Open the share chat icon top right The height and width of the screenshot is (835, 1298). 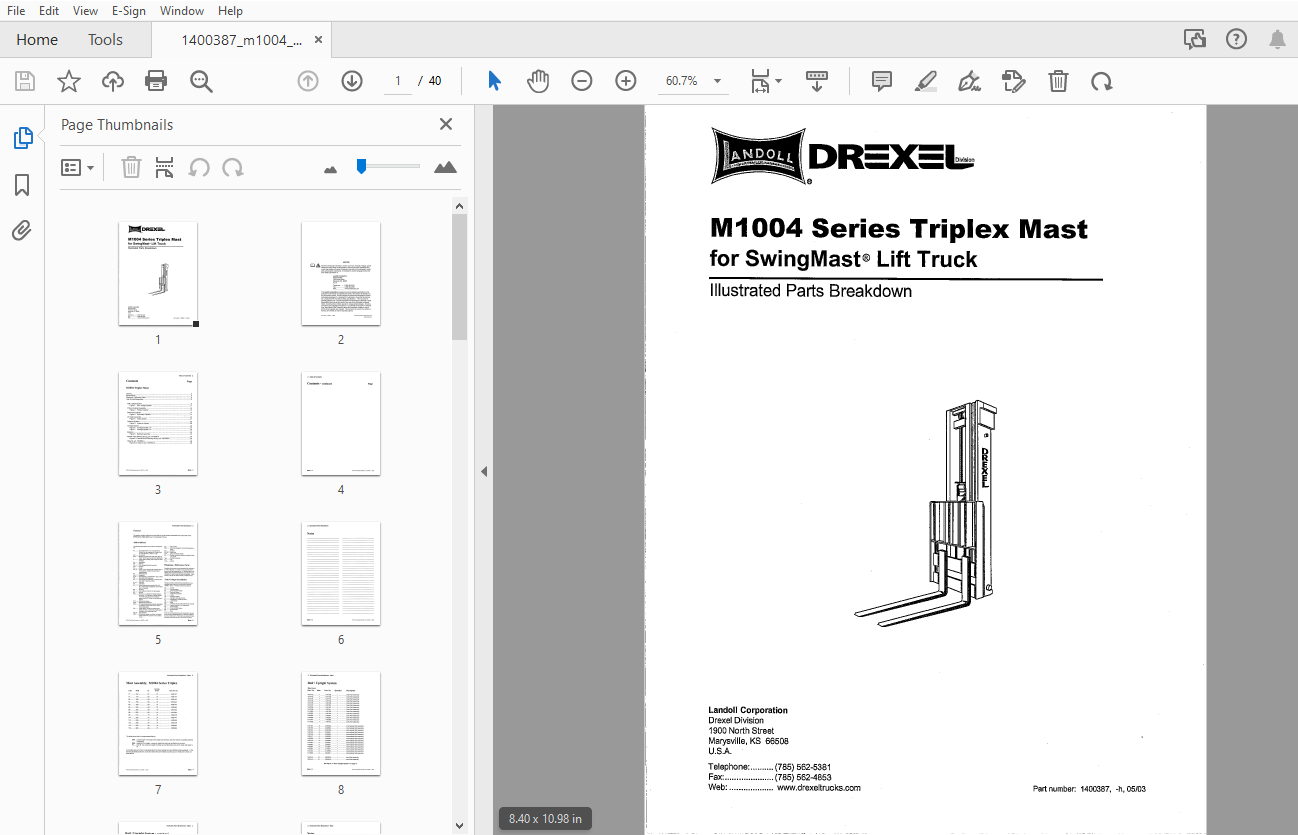1194,39
